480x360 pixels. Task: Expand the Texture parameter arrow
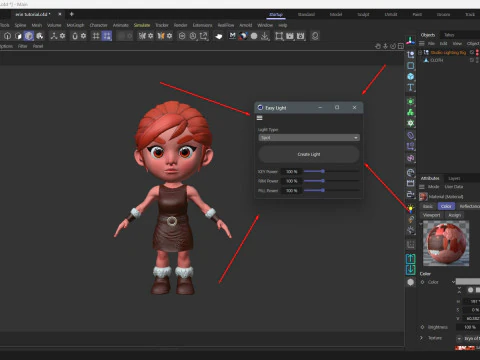pyautogui.click(x=421, y=338)
